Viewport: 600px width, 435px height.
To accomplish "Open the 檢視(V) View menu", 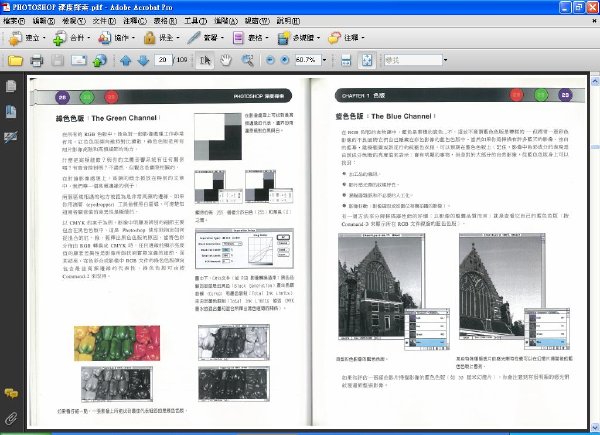I will [74, 21].
